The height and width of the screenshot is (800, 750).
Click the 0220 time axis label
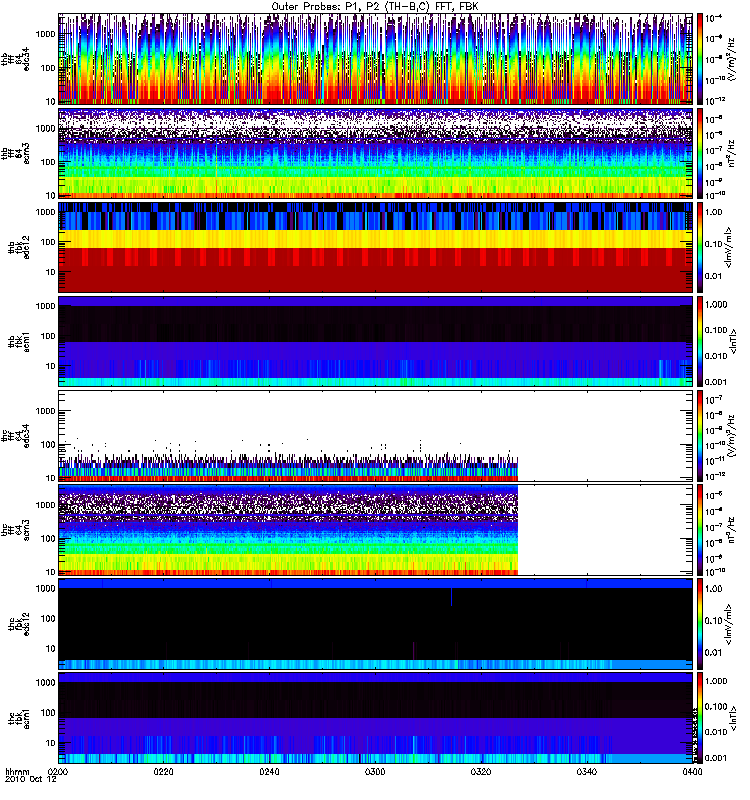point(164,771)
